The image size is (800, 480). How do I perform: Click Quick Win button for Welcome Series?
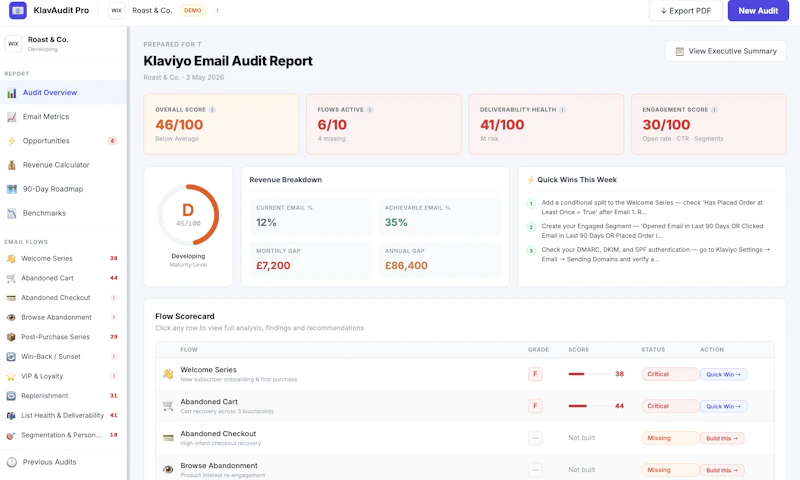click(723, 374)
